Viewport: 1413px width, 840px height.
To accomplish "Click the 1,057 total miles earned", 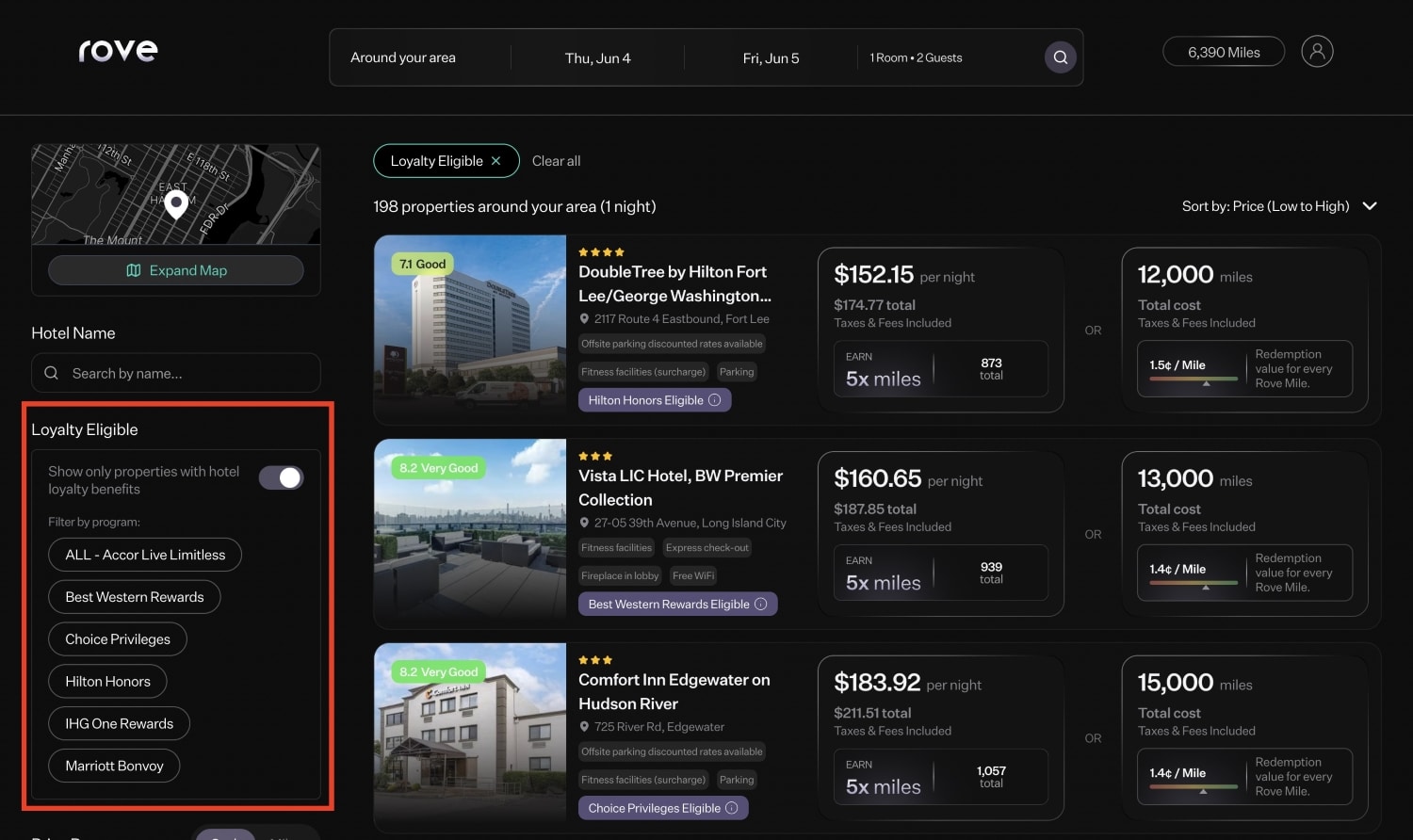I will point(991,777).
